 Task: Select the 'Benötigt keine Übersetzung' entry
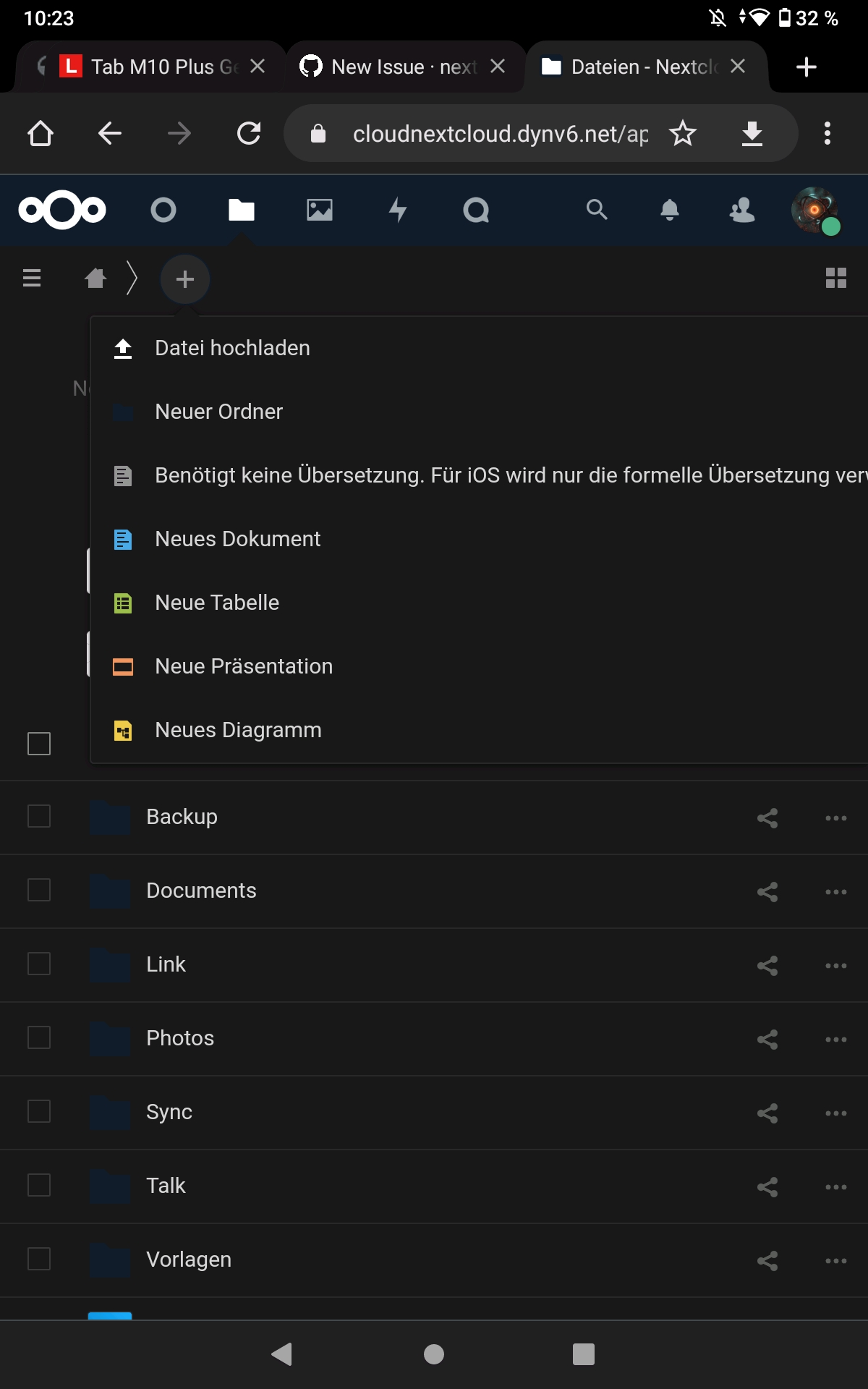(x=479, y=475)
